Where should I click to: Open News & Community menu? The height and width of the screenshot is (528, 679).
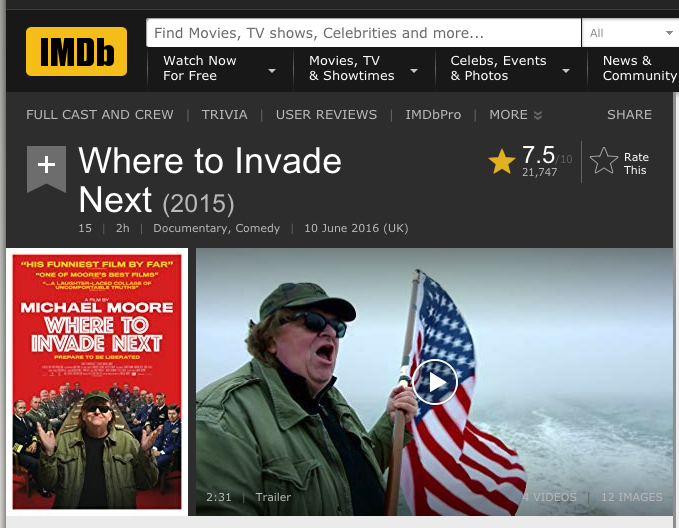pyautogui.click(x=638, y=69)
